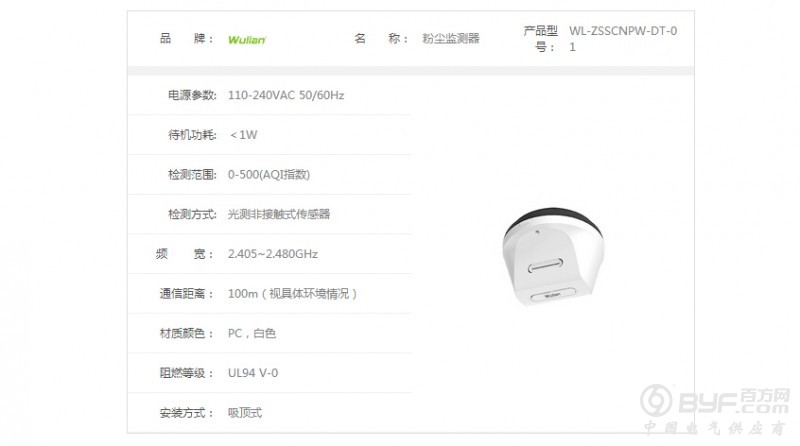The width and height of the screenshot is (800, 446).
Task: Click the 产品型号 label
Action: [x=540, y=39]
